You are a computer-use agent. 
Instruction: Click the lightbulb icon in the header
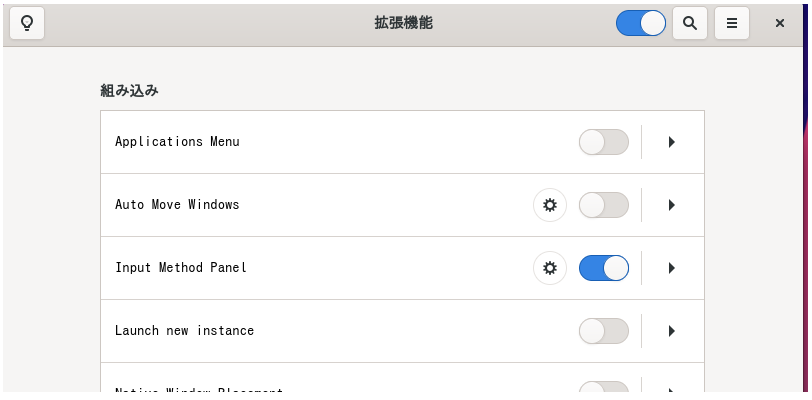tap(27, 23)
